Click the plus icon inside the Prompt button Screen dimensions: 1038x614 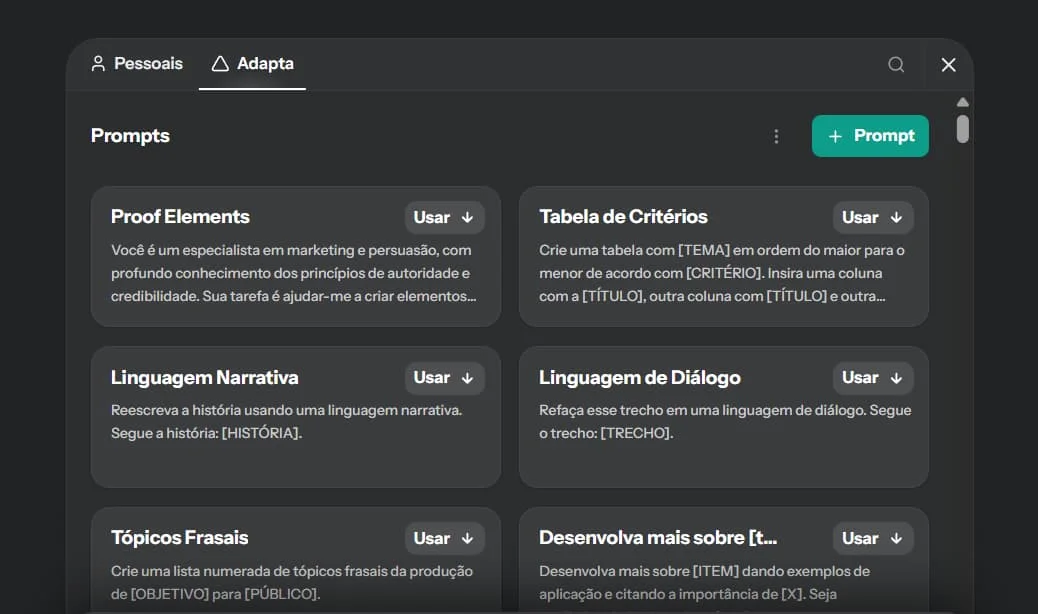click(x=836, y=136)
